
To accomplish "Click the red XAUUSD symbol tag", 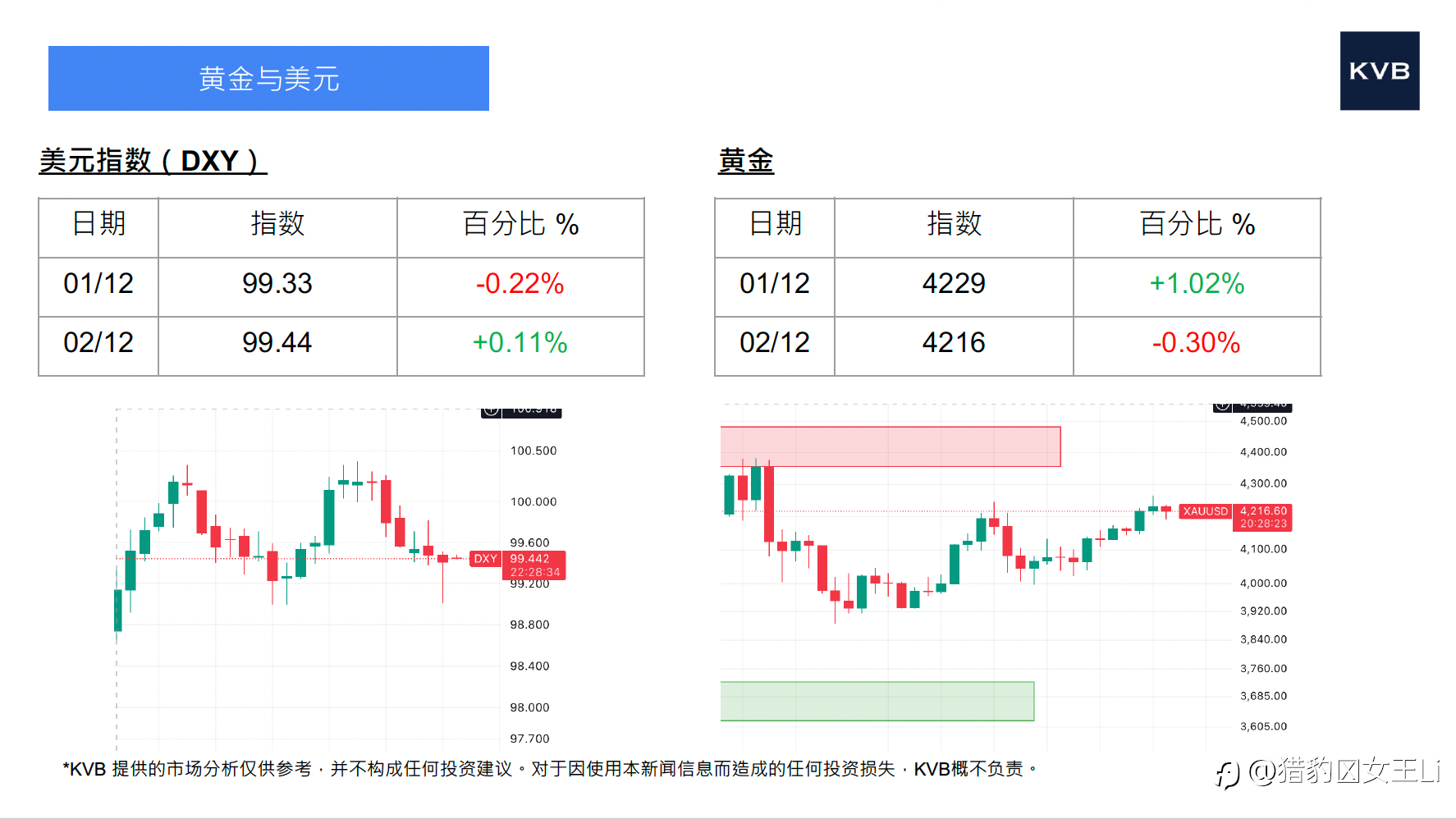I will point(1205,511).
